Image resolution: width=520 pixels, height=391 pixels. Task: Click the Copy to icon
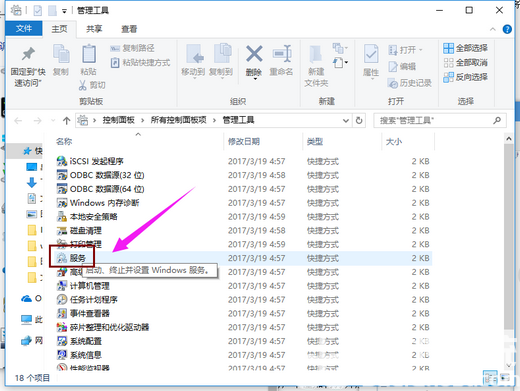[x=222, y=53]
